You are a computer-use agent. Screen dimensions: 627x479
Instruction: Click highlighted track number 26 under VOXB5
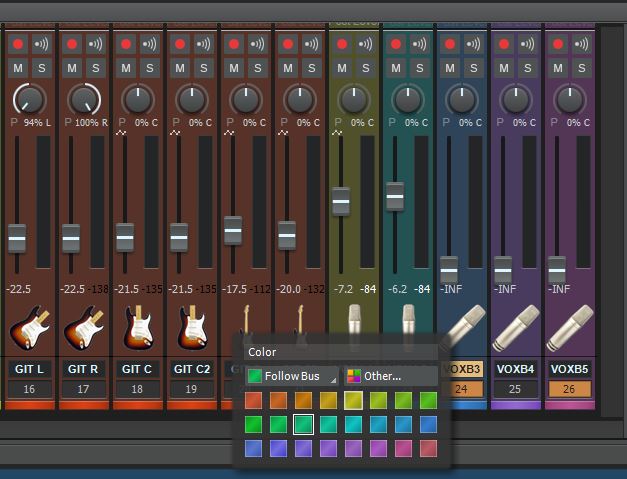pos(569,389)
